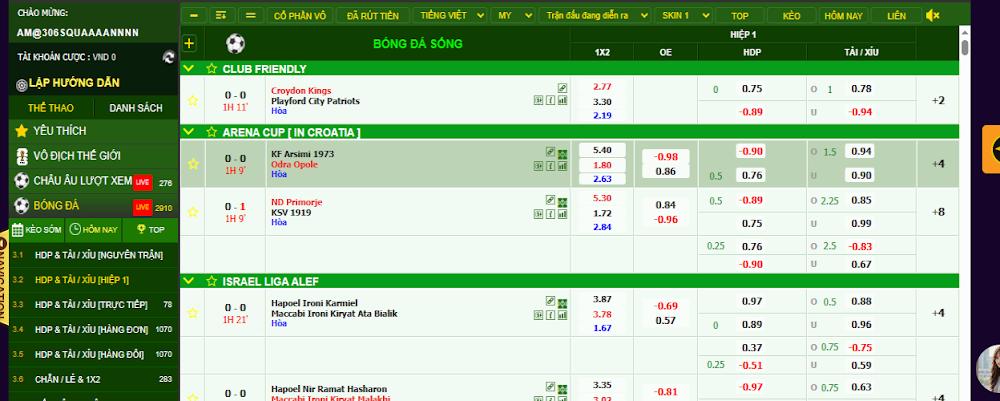Open CHẴN / LẺ & 1X2 menu item

pos(94,379)
